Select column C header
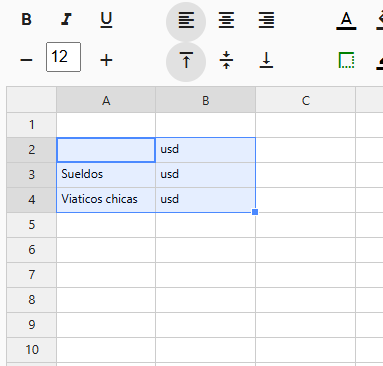The width and height of the screenshot is (383, 366). coord(306,100)
